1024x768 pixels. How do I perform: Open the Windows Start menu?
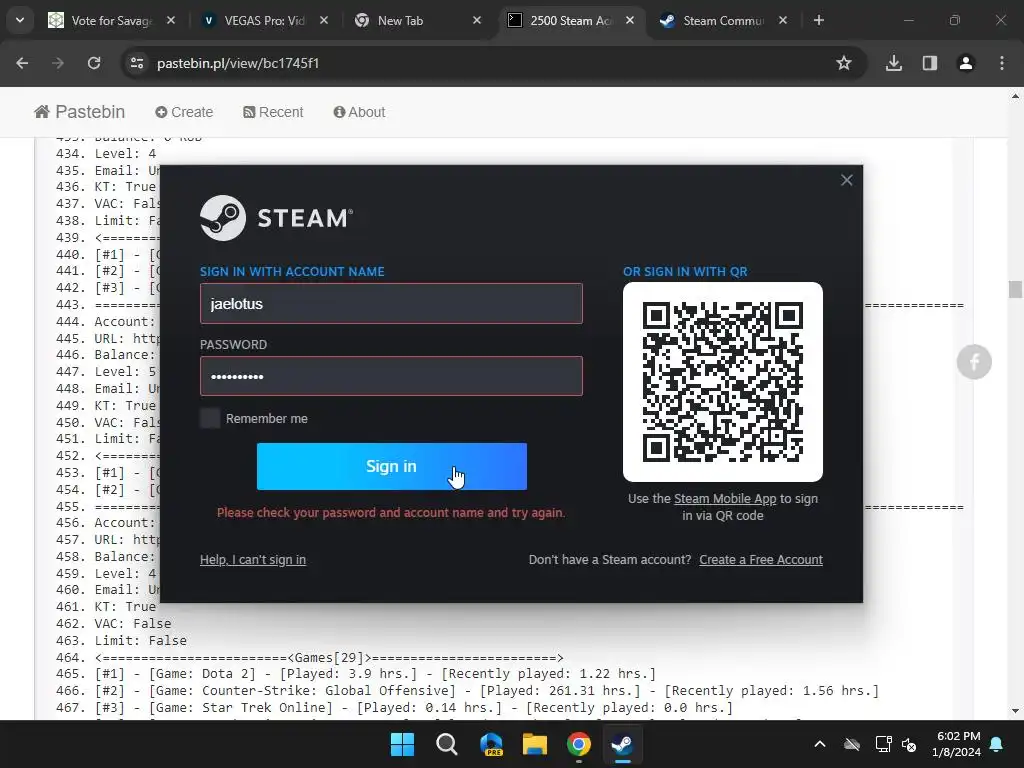click(x=402, y=744)
